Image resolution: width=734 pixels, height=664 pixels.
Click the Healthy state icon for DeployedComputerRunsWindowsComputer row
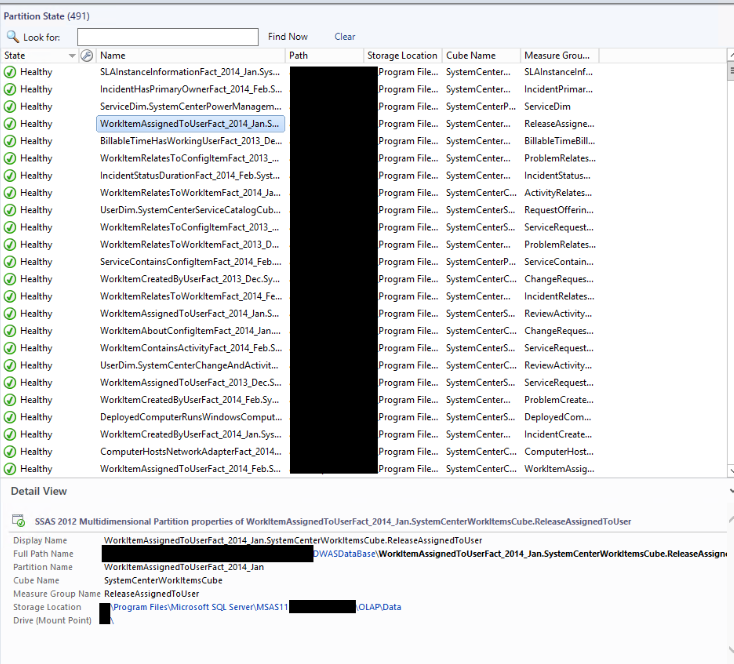pyautogui.click(x=11, y=417)
